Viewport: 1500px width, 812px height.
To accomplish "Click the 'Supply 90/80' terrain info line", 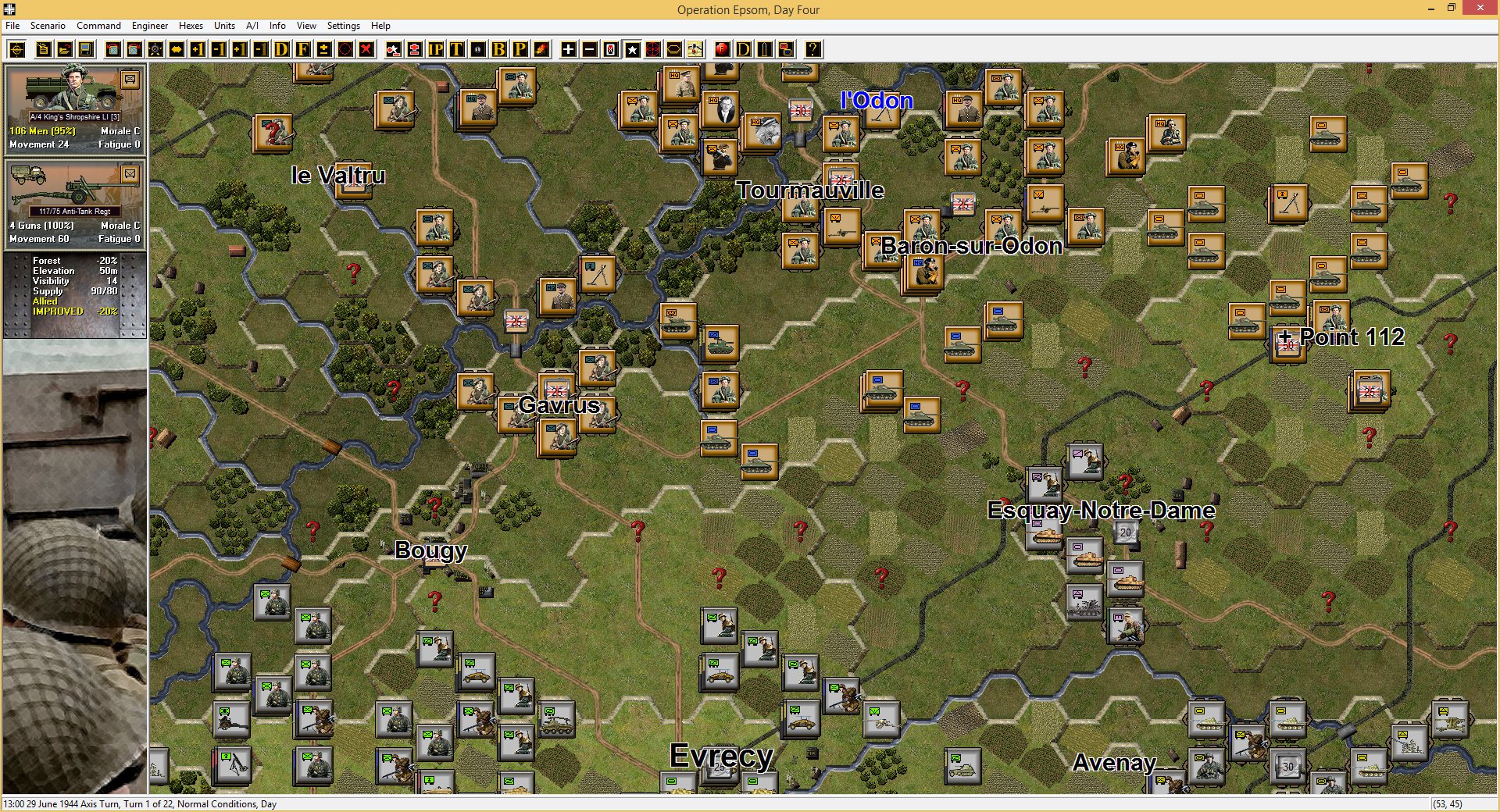I will coord(75,291).
